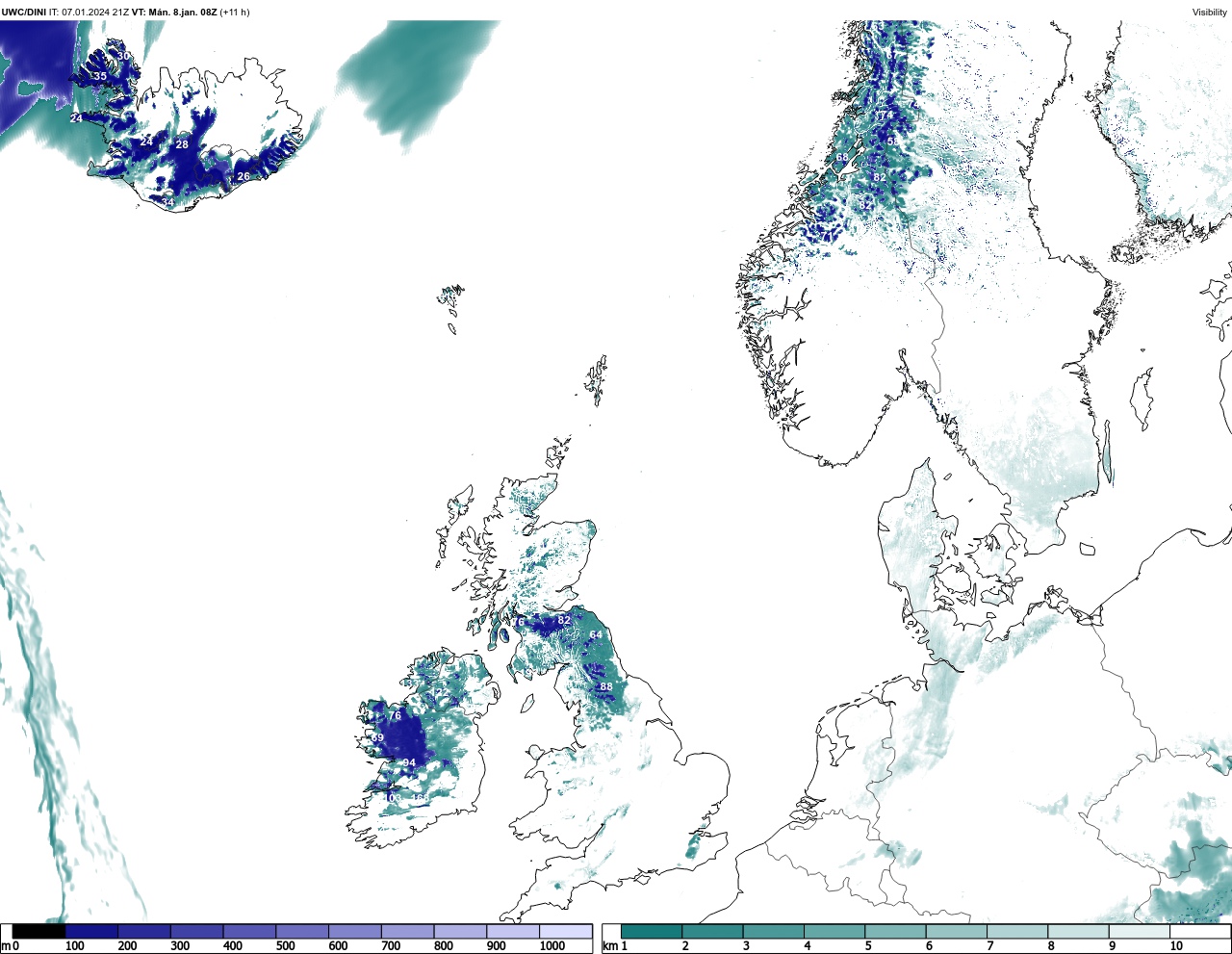Click legend swatch between 9 and 10 km
1232x954 pixels.
pos(1139,931)
